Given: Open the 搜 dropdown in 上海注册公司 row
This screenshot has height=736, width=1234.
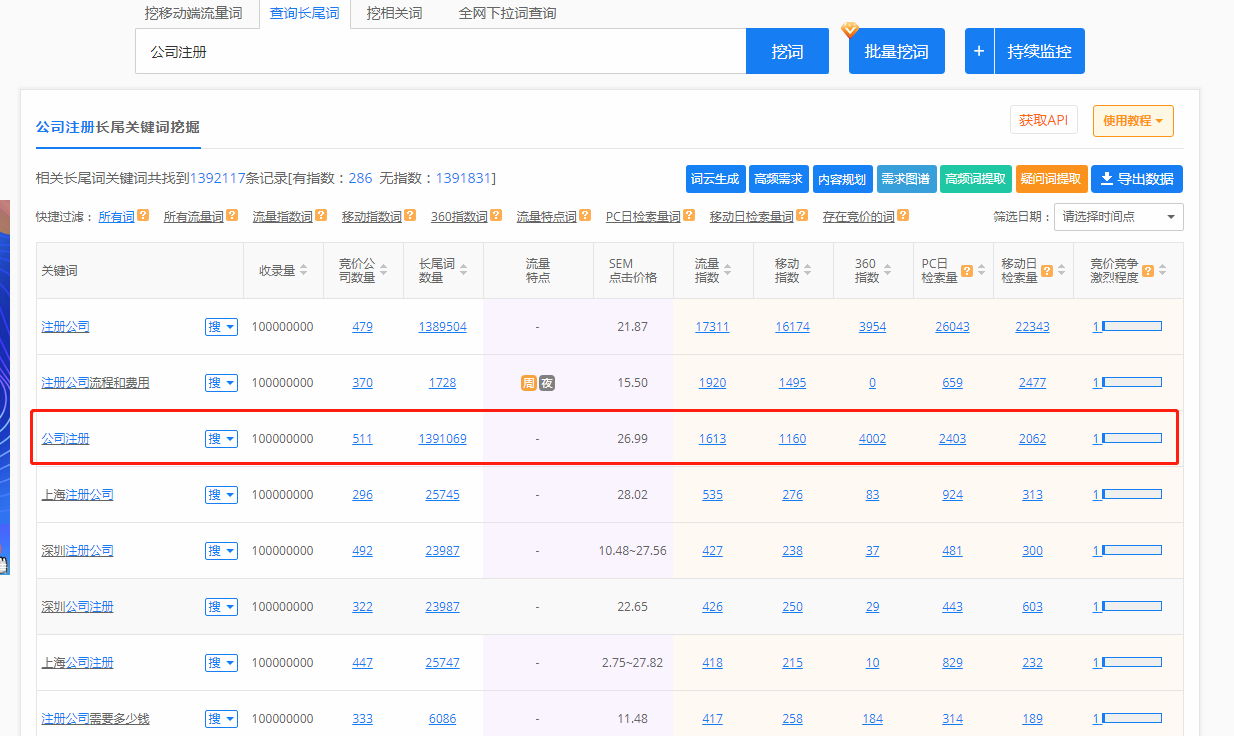Looking at the screenshot, I should (x=221, y=495).
